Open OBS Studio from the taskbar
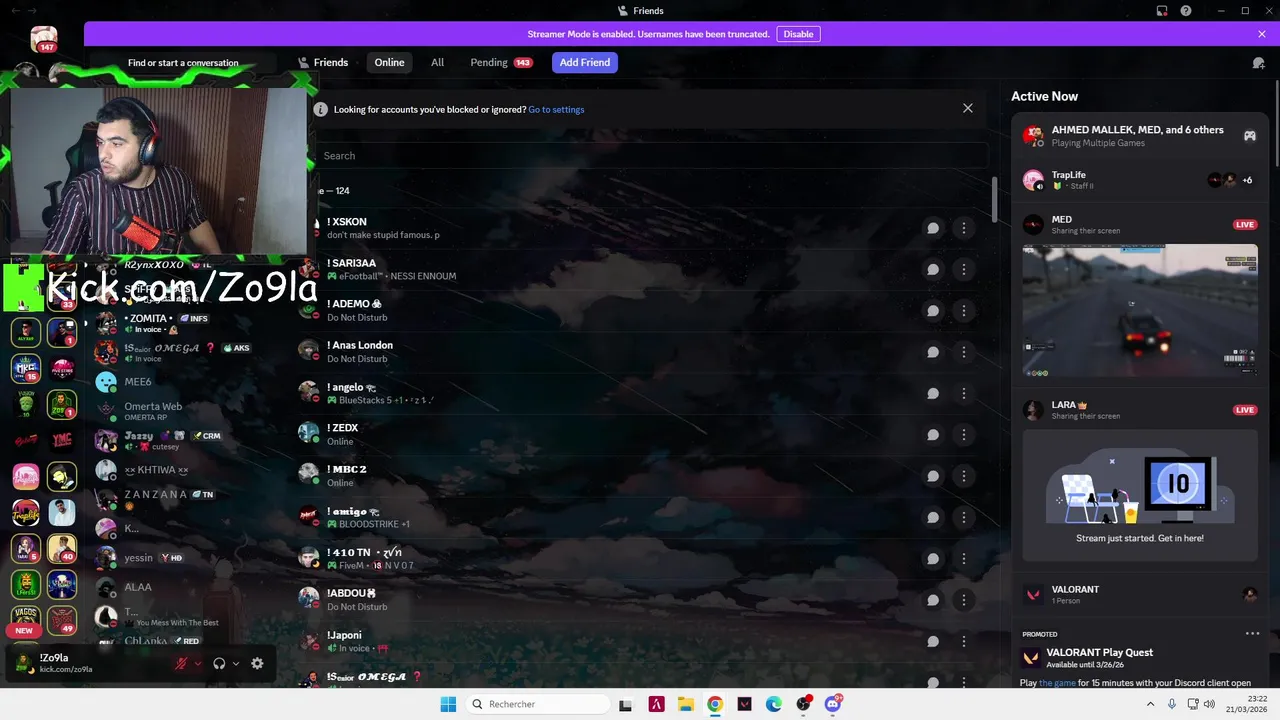The image size is (1280, 720). pos(803,704)
